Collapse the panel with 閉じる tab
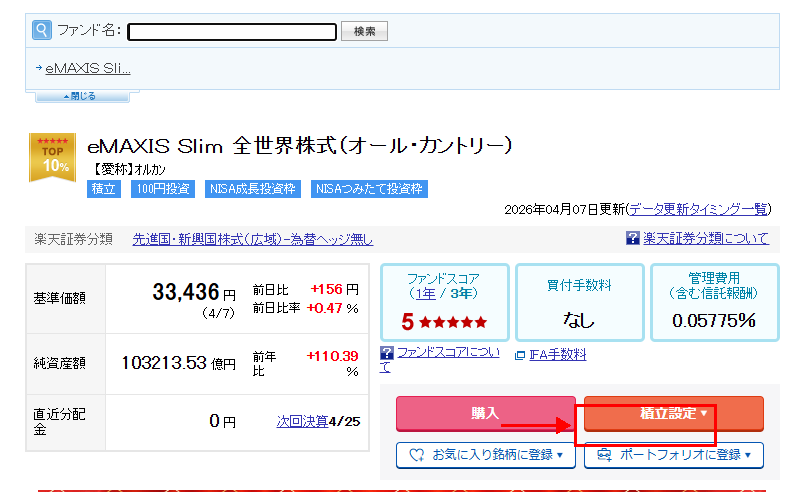 coord(82,96)
